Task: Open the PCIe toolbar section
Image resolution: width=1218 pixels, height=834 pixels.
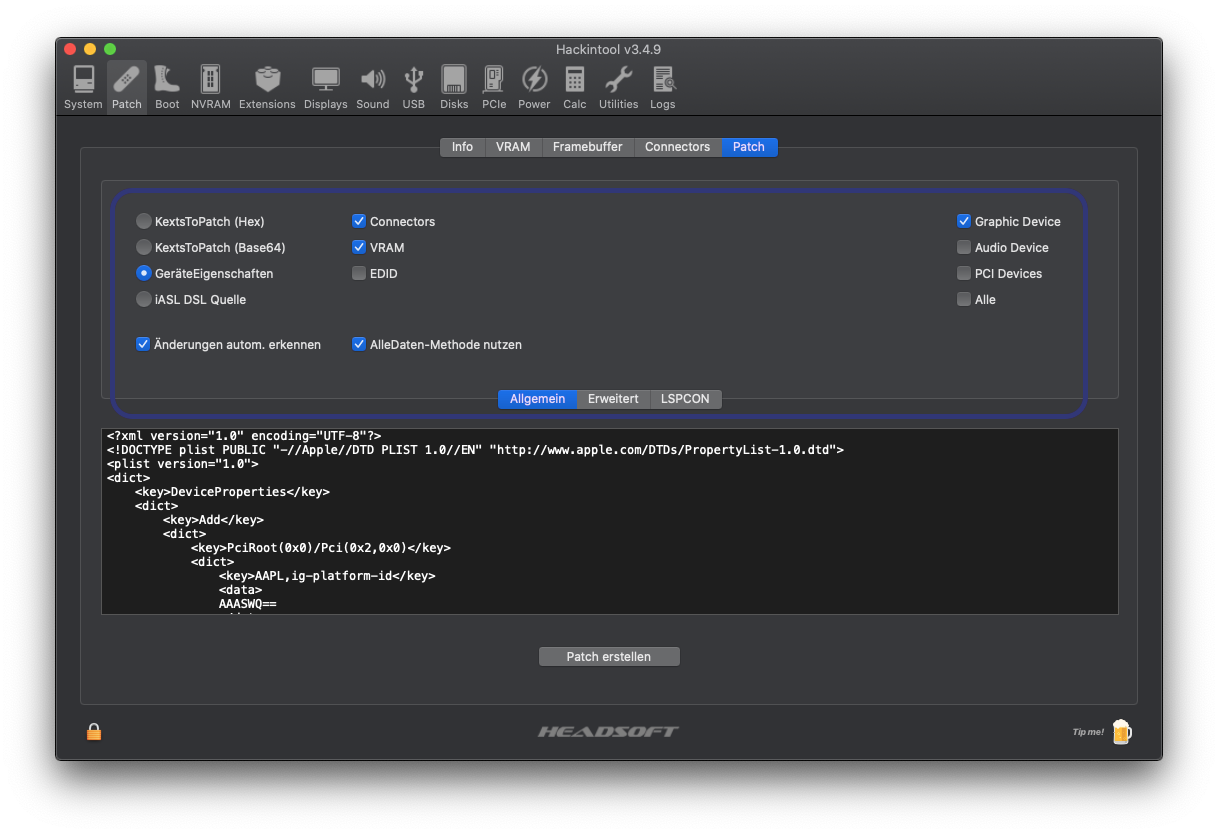Action: pos(494,87)
